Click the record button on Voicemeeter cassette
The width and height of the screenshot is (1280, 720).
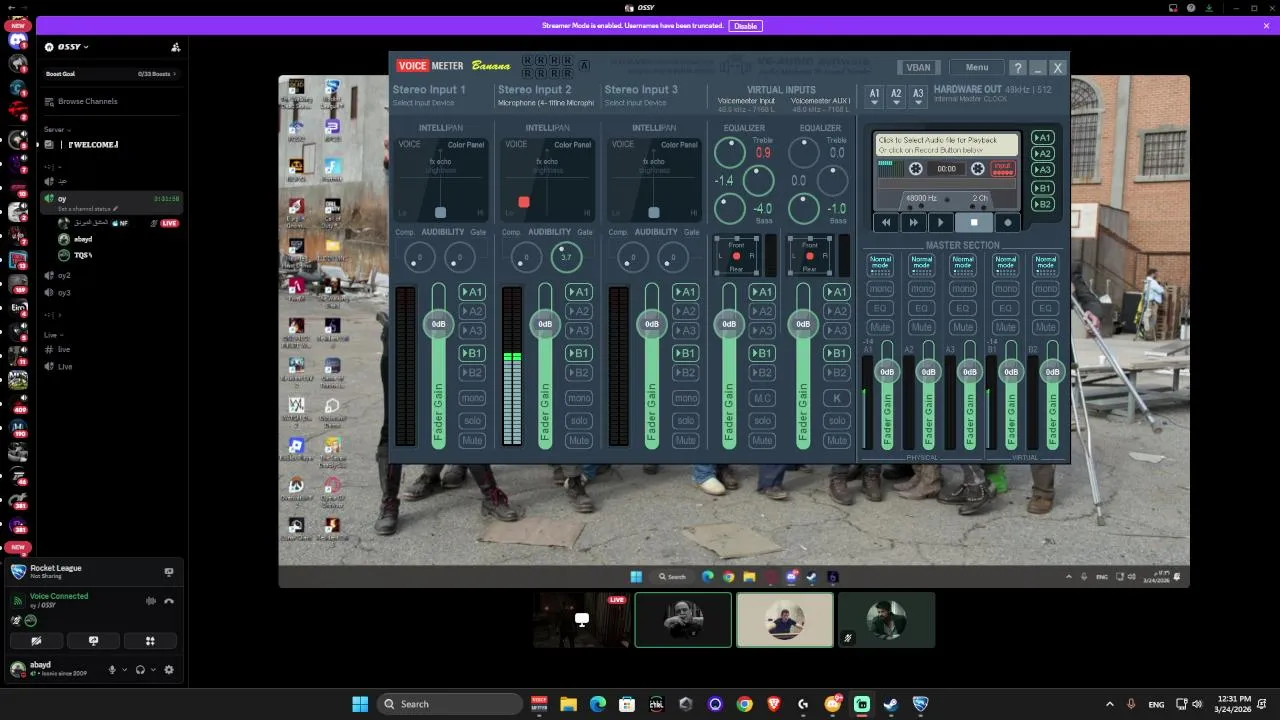pyautogui.click(x=1007, y=223)
